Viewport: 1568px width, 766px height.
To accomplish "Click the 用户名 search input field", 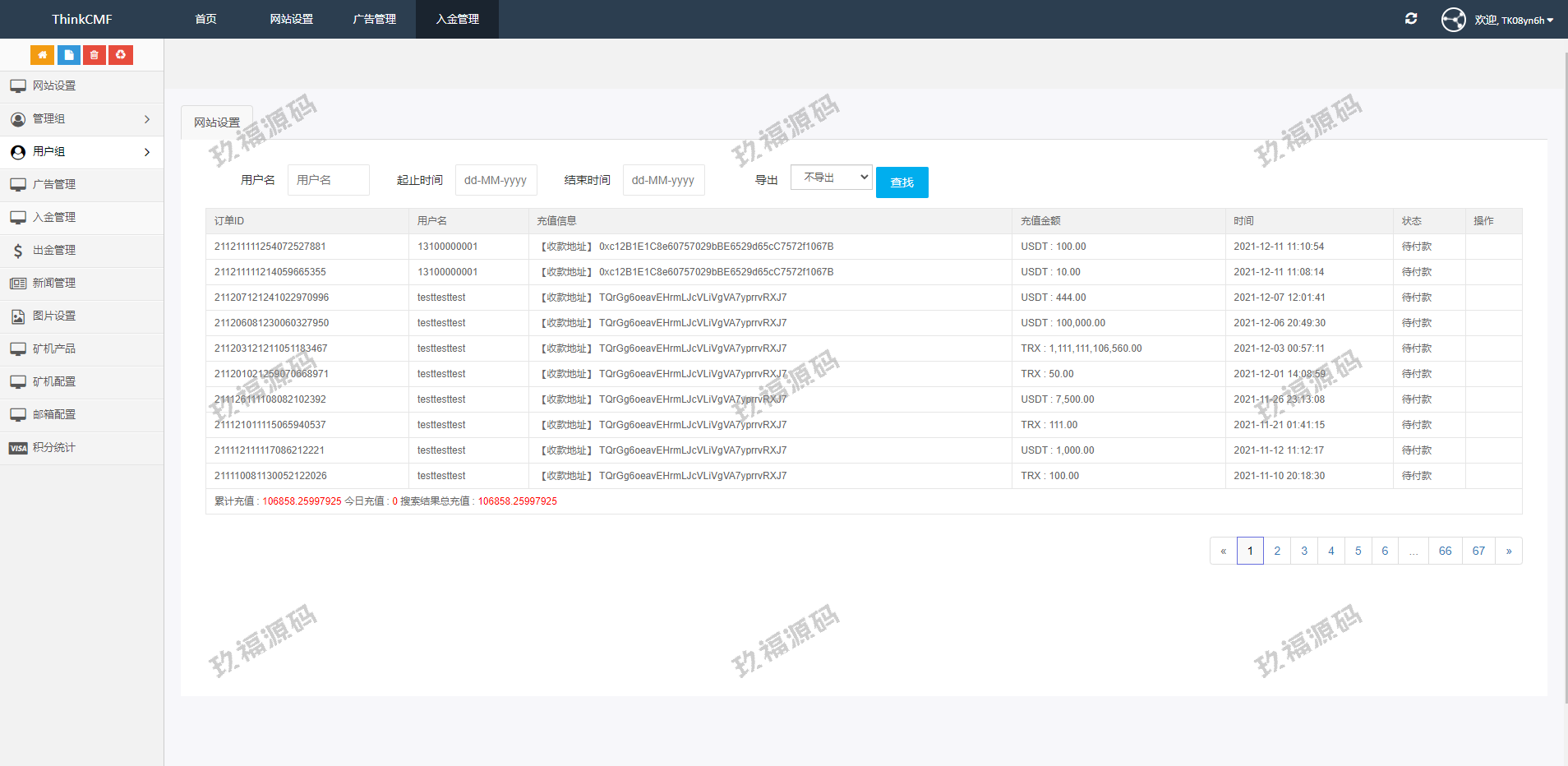I will [x=328, y=180].
